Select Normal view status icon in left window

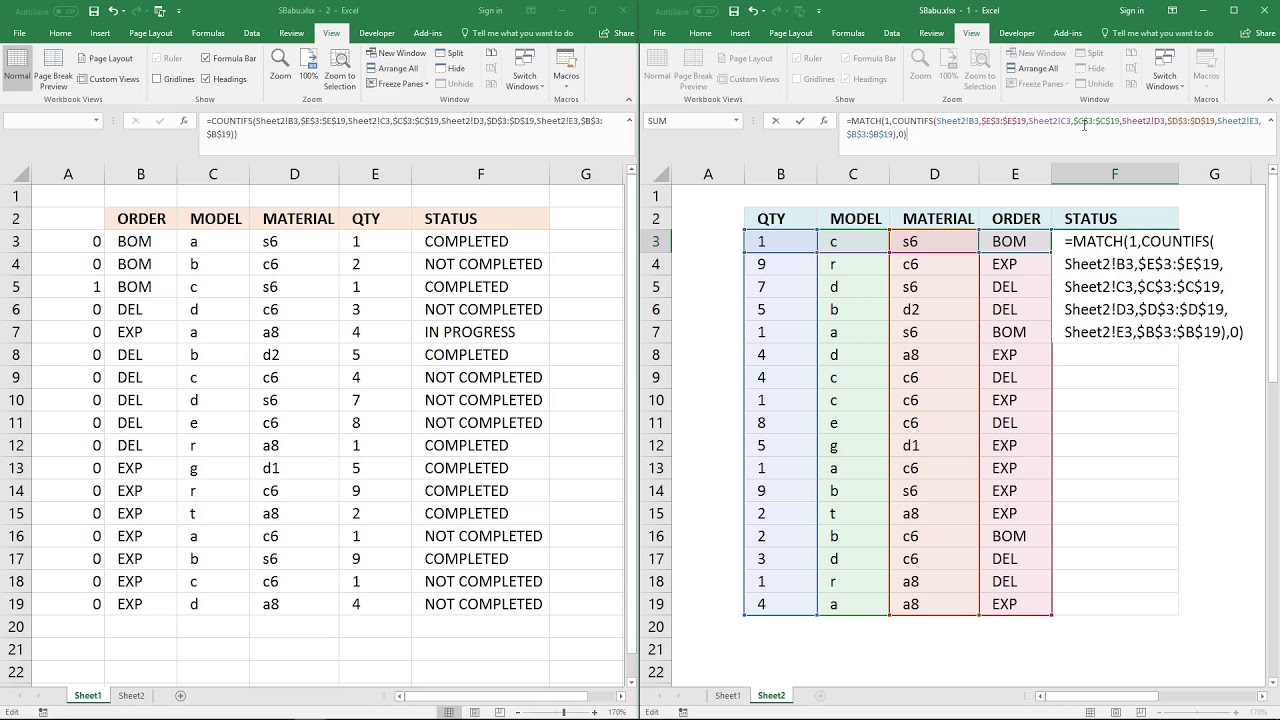(450, 712)
